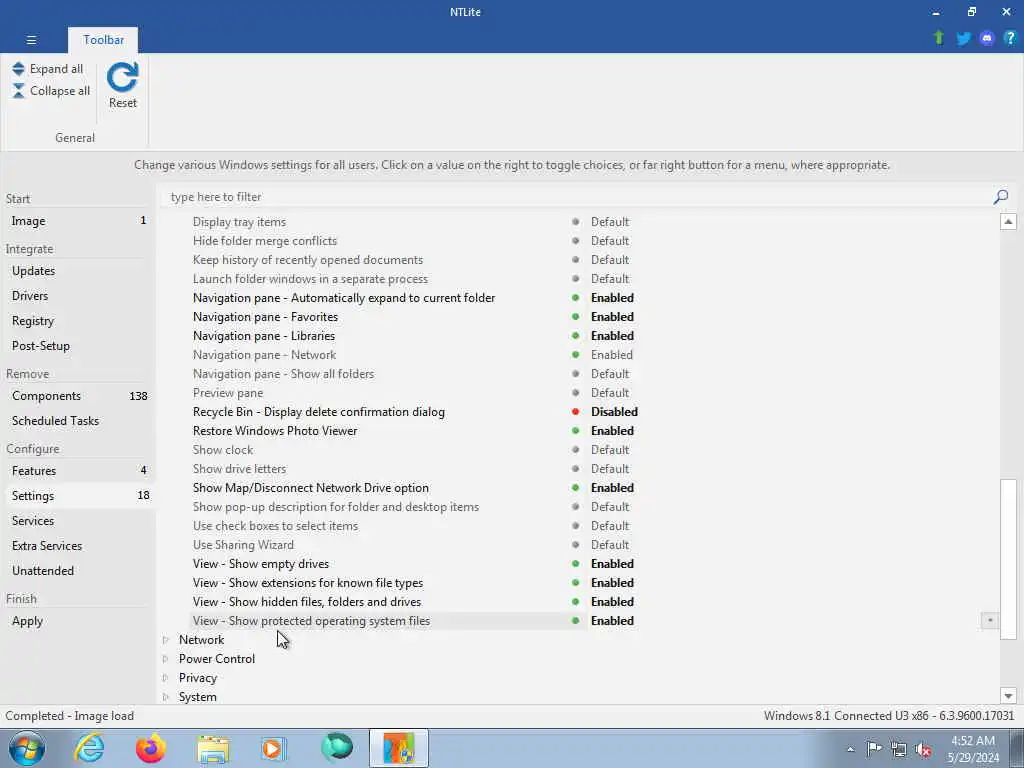
Task: Toggle View - Show empty drives value
Action: point(612,564)
